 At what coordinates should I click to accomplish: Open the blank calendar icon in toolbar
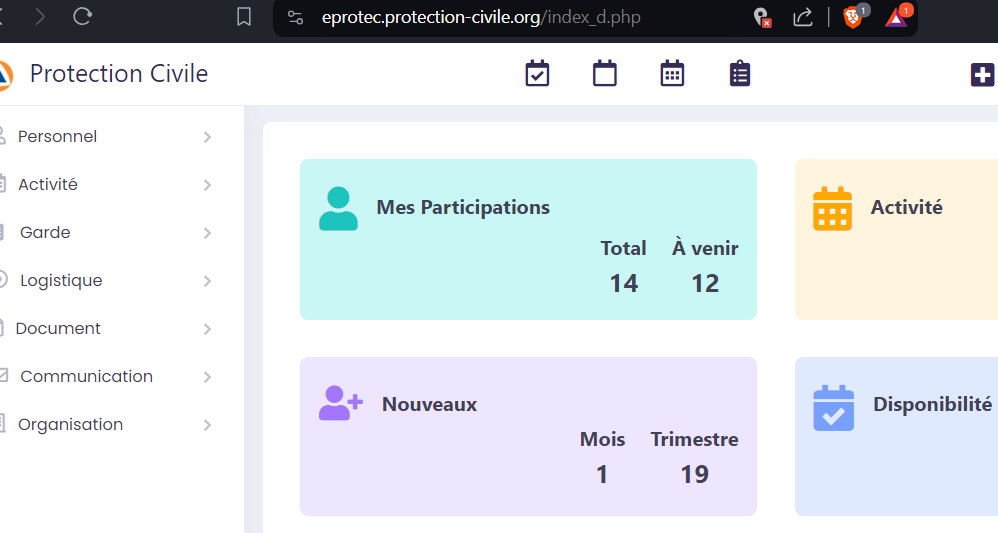tap(605, 74)
